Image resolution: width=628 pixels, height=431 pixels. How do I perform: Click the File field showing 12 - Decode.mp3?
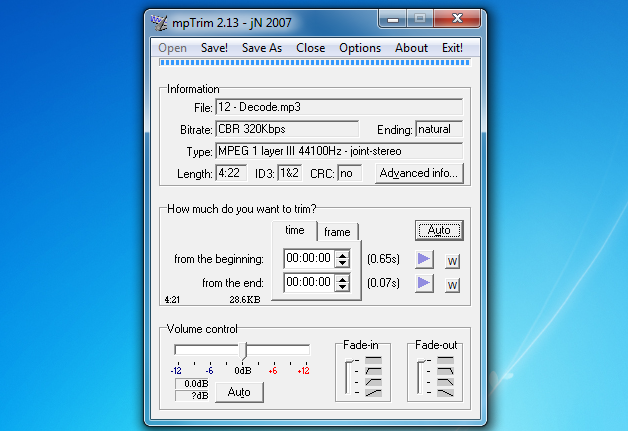pyautogui.click(x=339, y=107)
